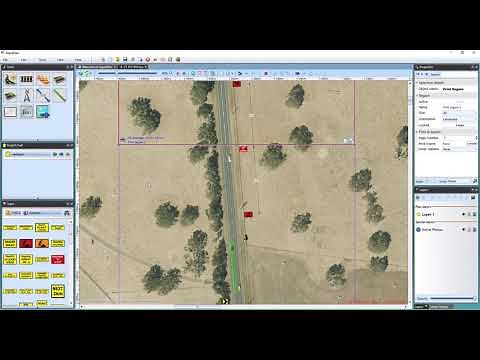Image resolution: width=480 pixels, height=360 pixels.
Task: Click the red sign at top of road
Action: (x=237, y=84)
